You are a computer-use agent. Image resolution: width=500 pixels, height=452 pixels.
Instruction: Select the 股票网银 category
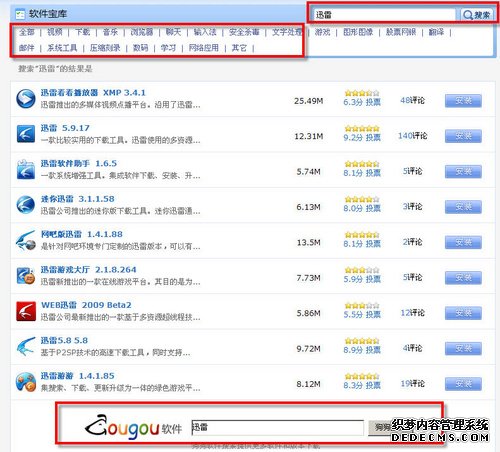[x=401, y=32]
